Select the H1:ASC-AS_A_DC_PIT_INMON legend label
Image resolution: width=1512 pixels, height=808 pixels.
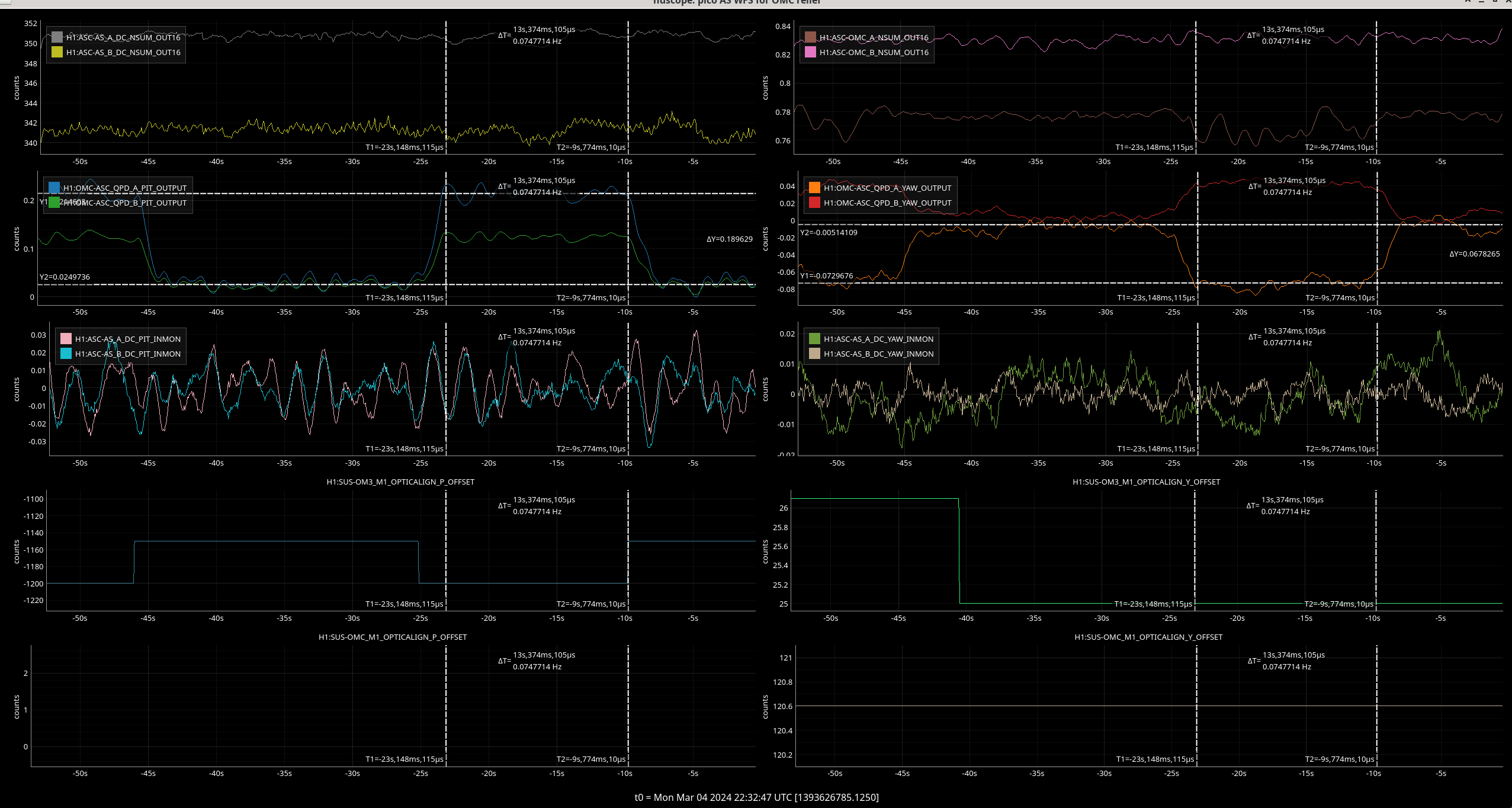[x=128, y=339]
